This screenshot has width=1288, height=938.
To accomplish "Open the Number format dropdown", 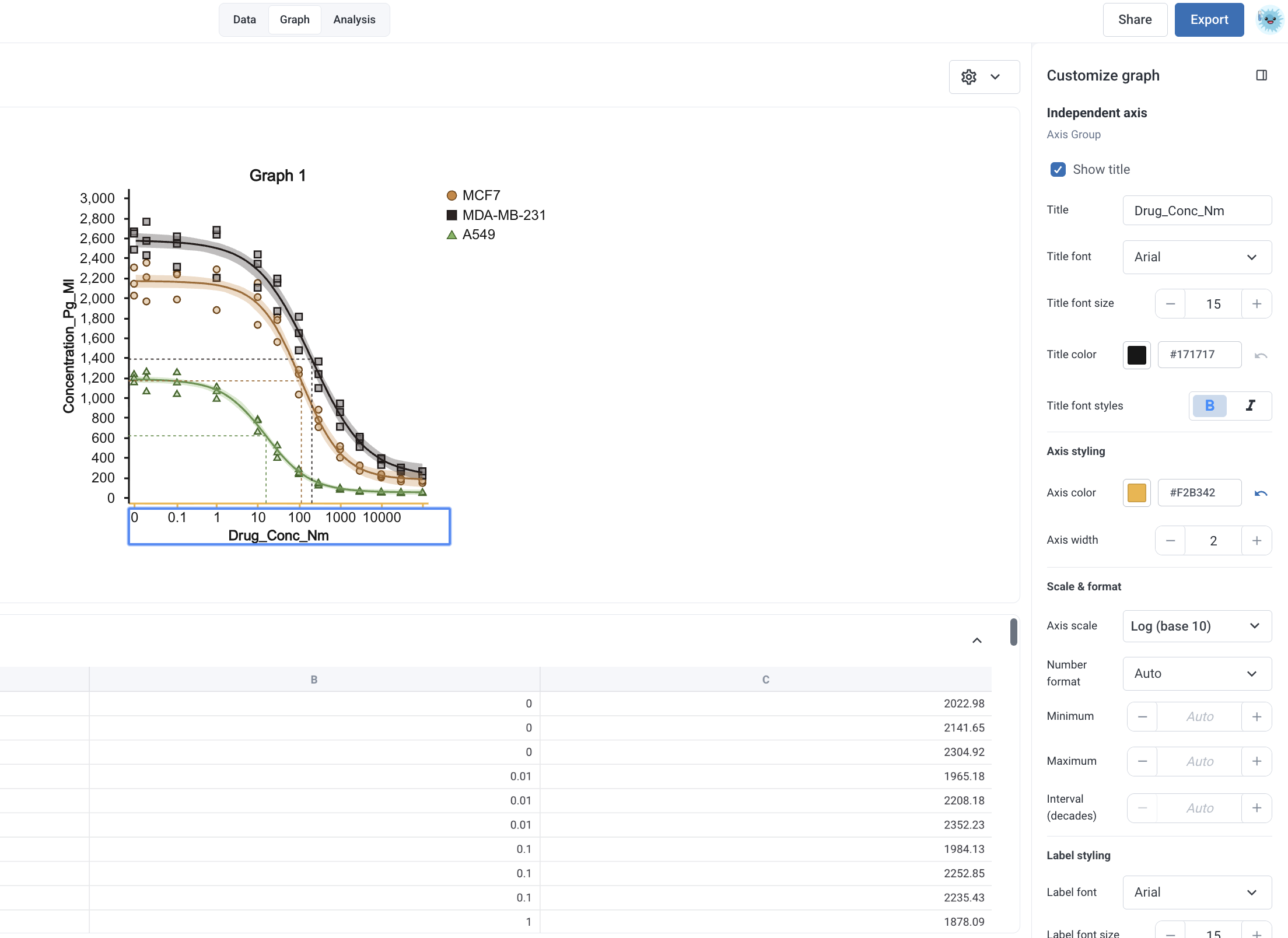I will coord(1197,674).
